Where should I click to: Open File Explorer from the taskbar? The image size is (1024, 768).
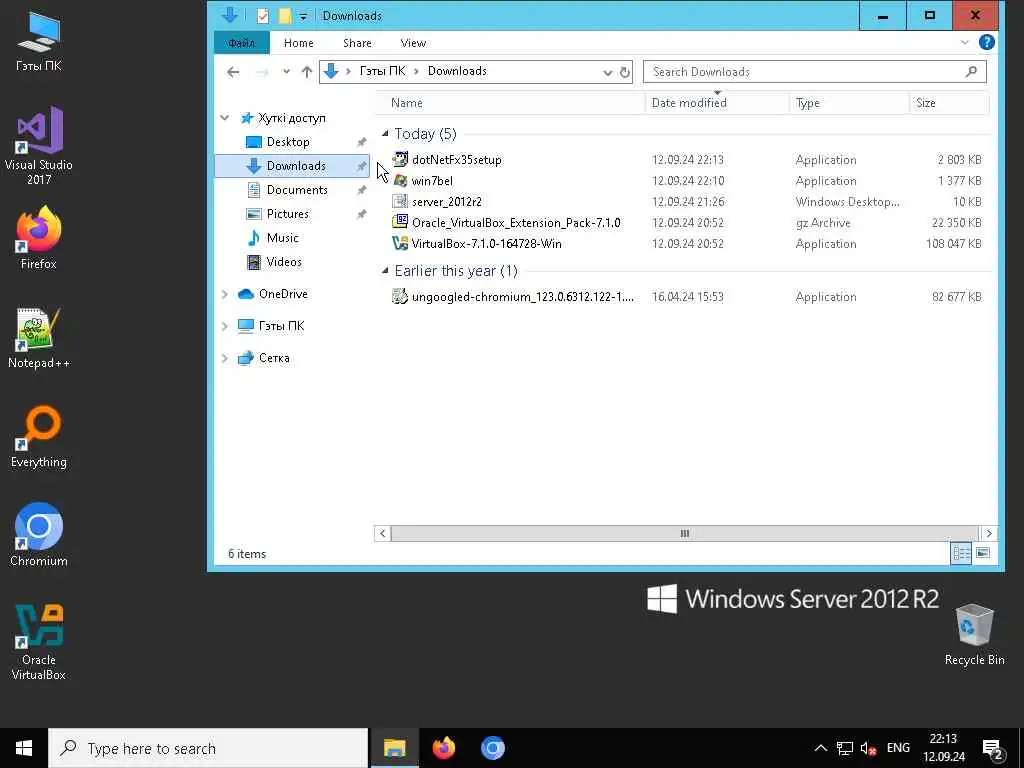click(x=394, y=748)
